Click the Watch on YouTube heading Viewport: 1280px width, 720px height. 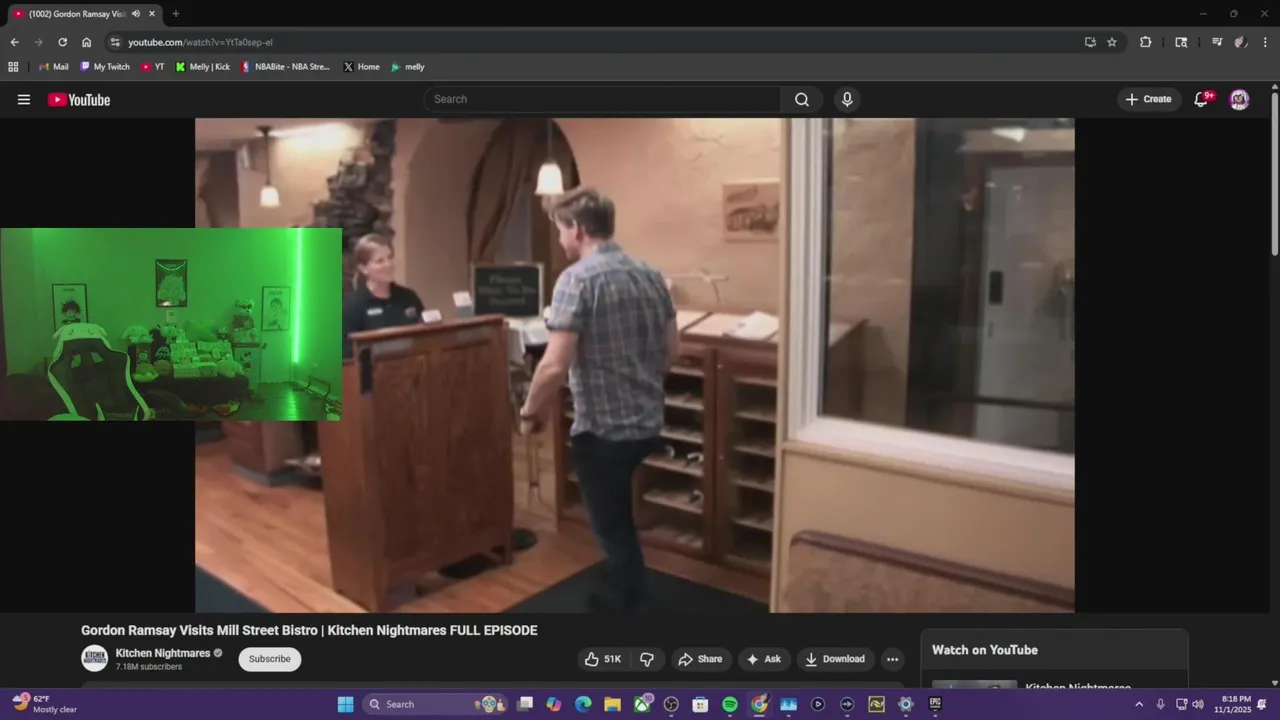[985, 650]
